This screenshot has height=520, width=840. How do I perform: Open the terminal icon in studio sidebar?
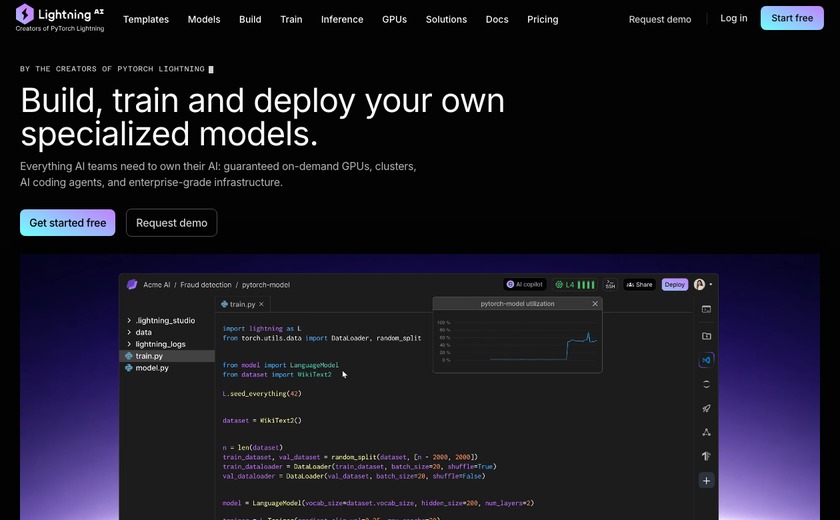(706, 310)
